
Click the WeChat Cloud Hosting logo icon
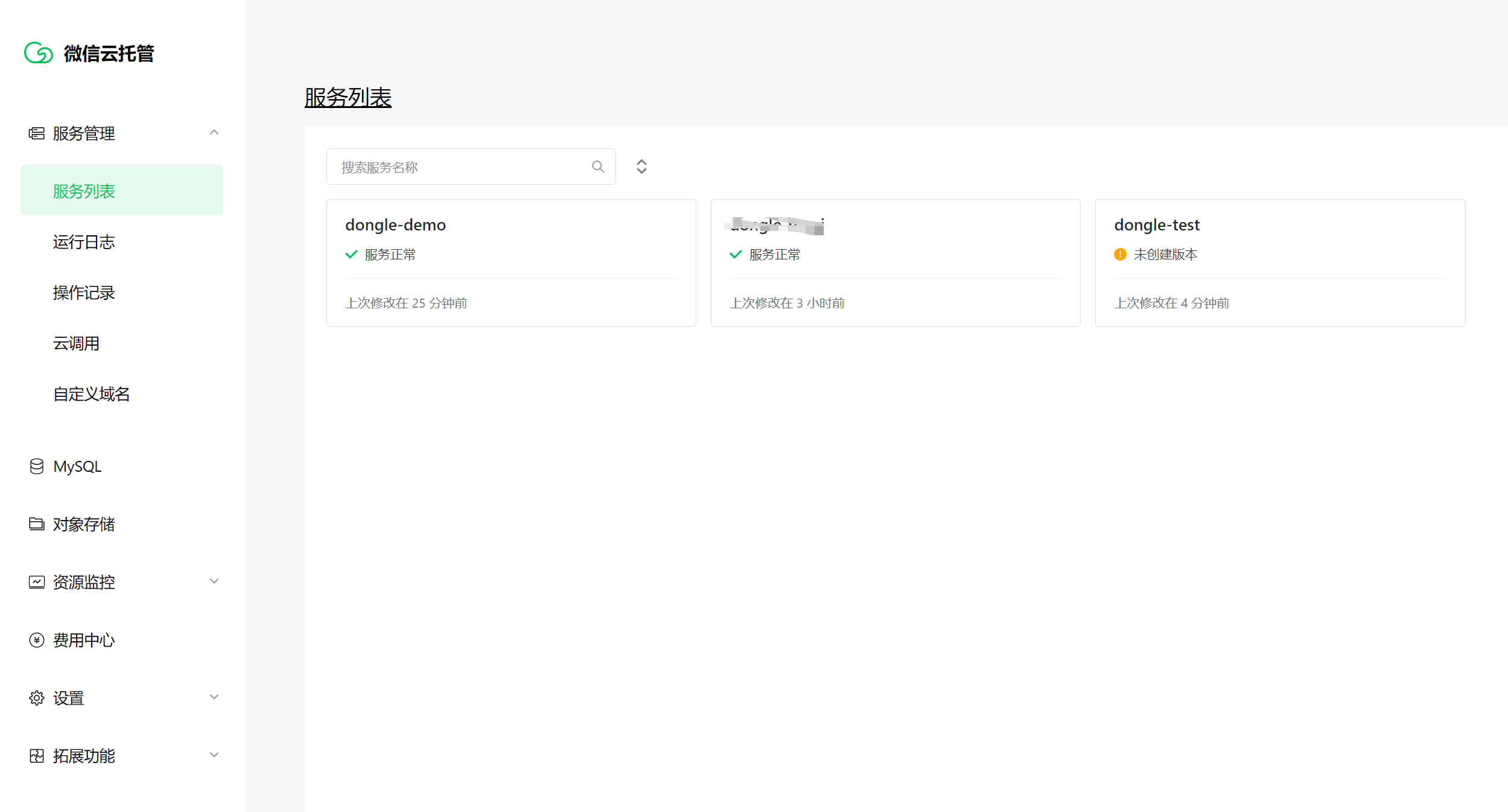39,53
